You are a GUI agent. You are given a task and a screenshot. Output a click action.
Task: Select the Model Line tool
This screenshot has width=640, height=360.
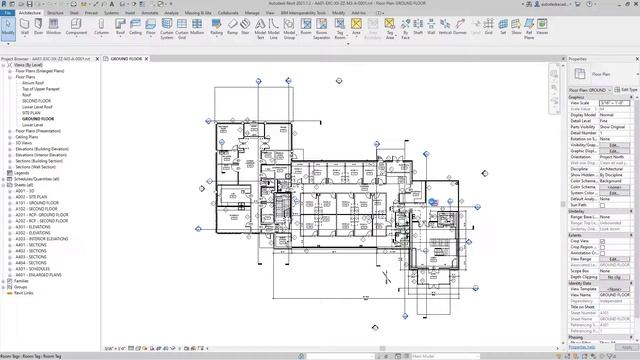pos(273,29)
